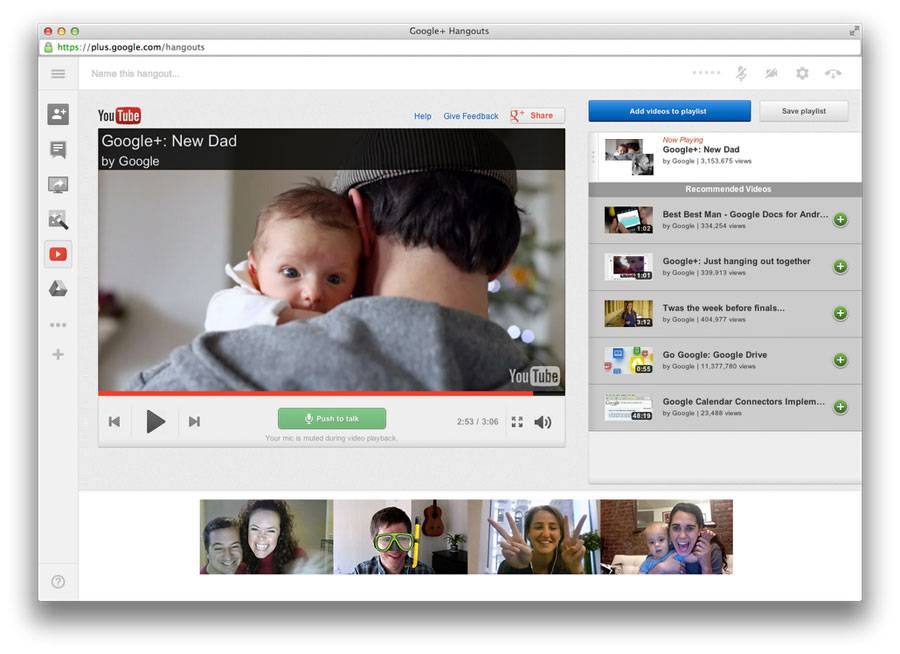
Task: Grab the Now Playing item drag handle
Action: coord(593,157)
